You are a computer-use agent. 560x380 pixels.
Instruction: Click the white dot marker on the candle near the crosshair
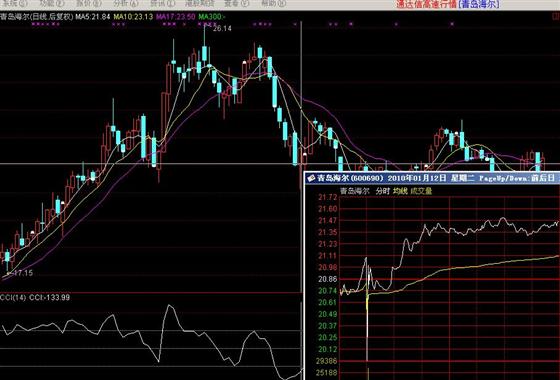click(x=305, y=154)
